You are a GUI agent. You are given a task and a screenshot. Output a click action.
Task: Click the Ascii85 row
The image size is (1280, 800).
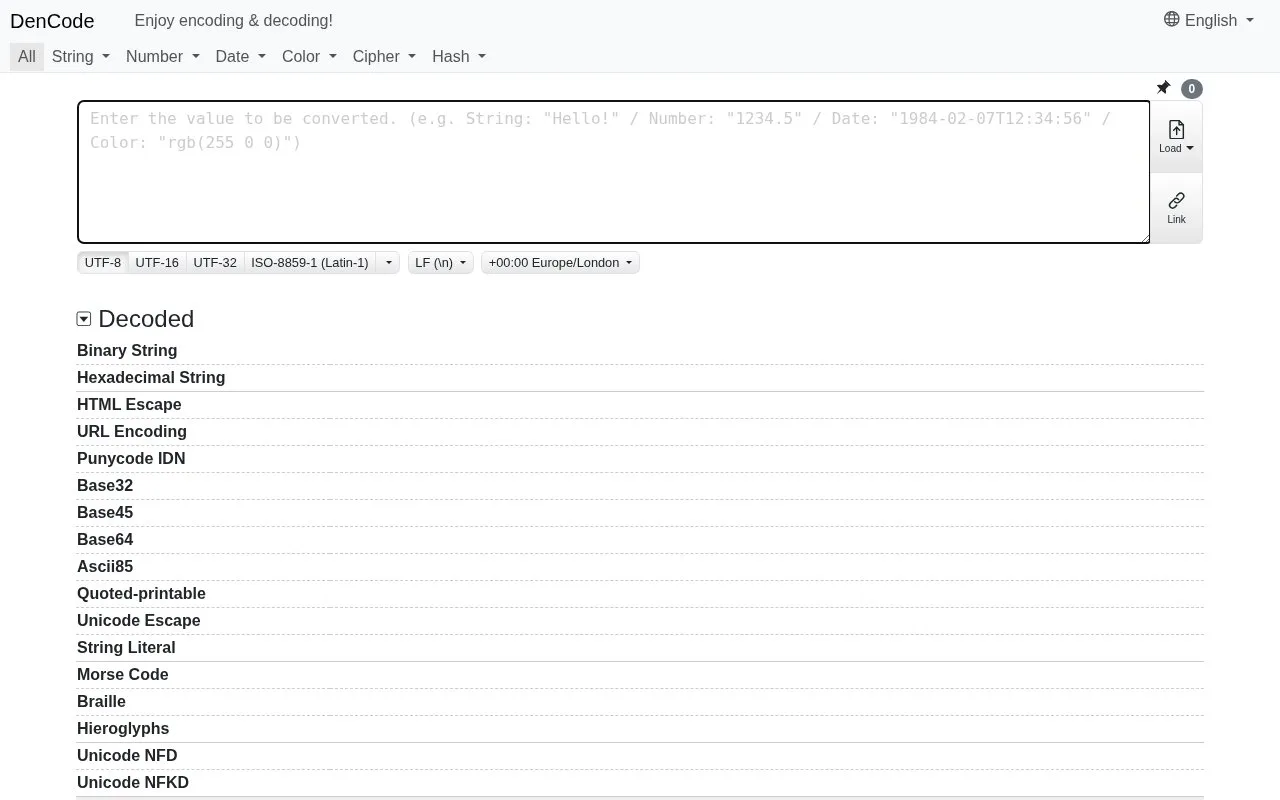640,567
